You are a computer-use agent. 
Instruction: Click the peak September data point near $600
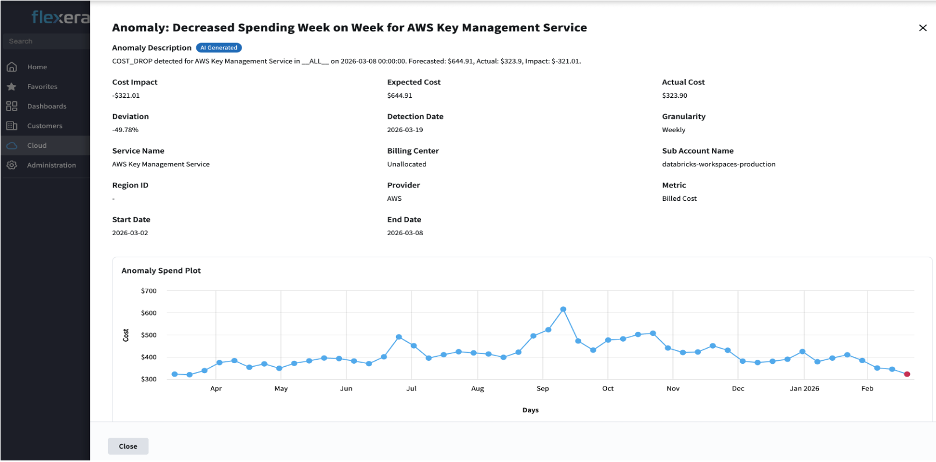click(x=563, y=309)
